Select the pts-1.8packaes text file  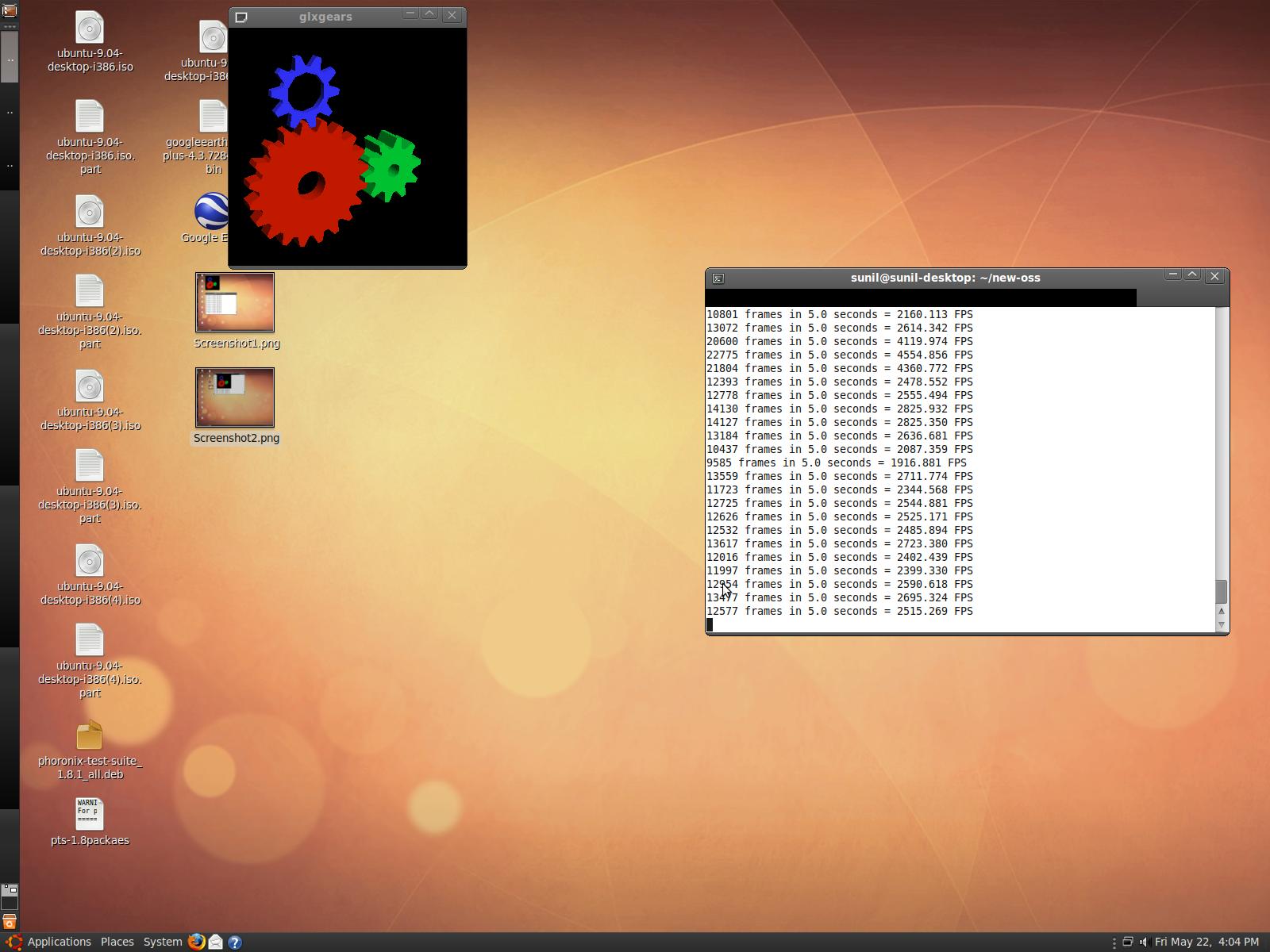coord(90,814)
